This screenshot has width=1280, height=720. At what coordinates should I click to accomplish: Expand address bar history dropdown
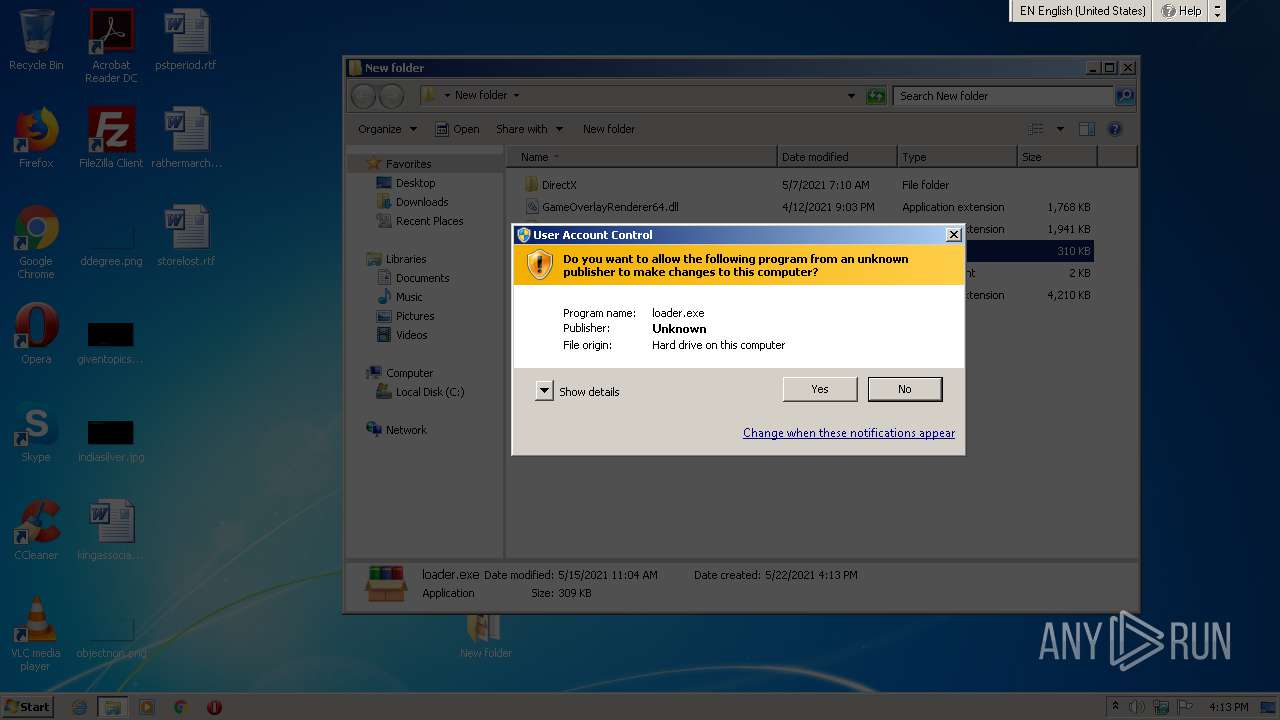click(851, 96)
